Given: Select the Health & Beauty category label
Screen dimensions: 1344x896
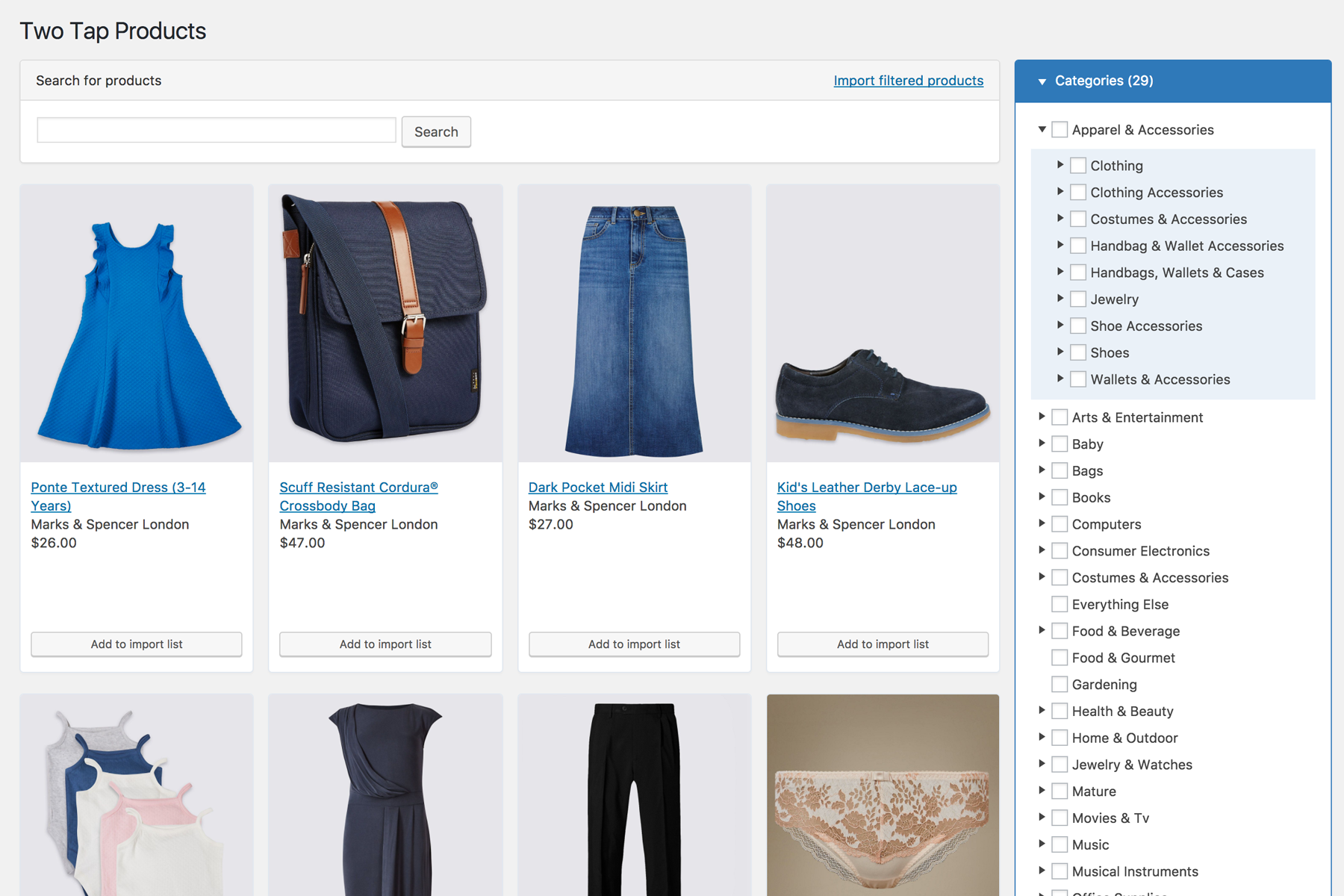Looking at the screenshot, I should coord(1123,712).
